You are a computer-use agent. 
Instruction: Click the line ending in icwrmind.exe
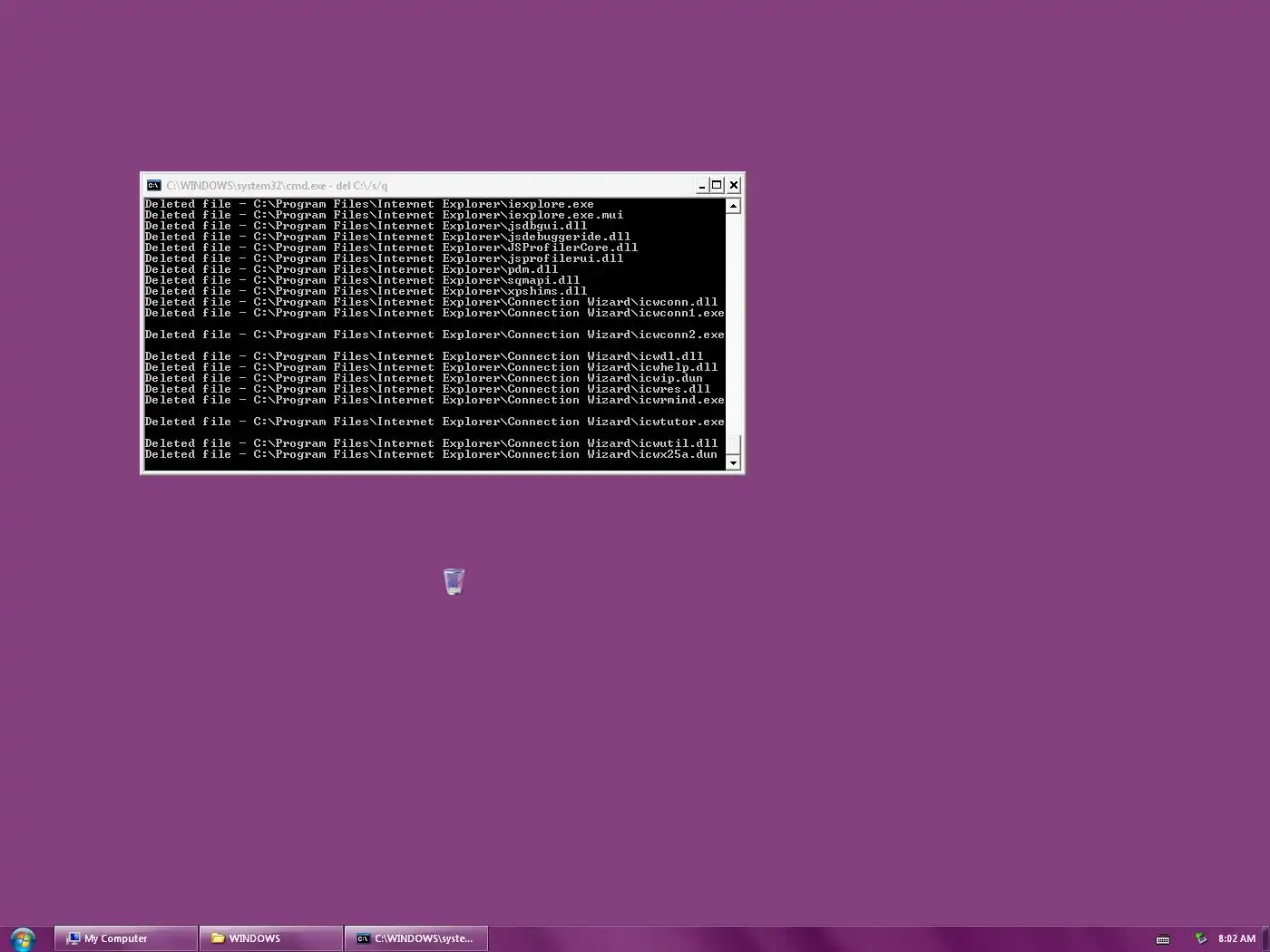(x=435, y=400)
